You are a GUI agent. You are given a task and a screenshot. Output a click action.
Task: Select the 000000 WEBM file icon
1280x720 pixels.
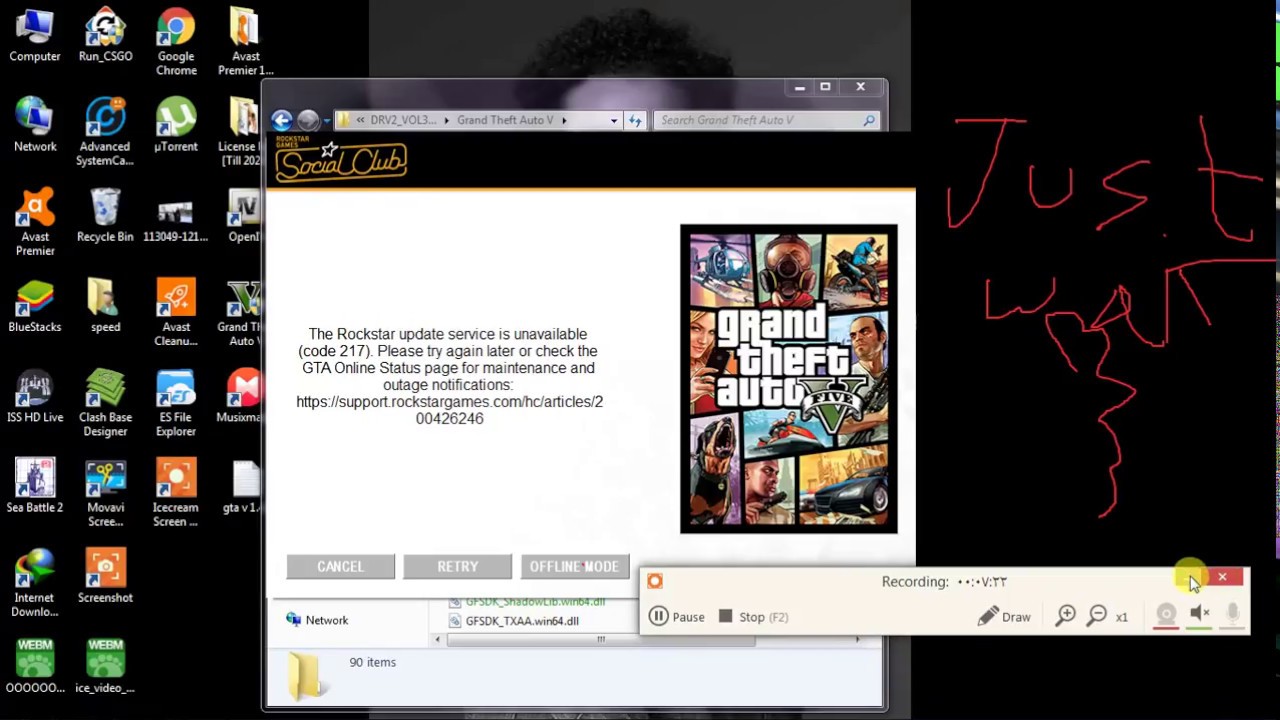click(35, 666)
